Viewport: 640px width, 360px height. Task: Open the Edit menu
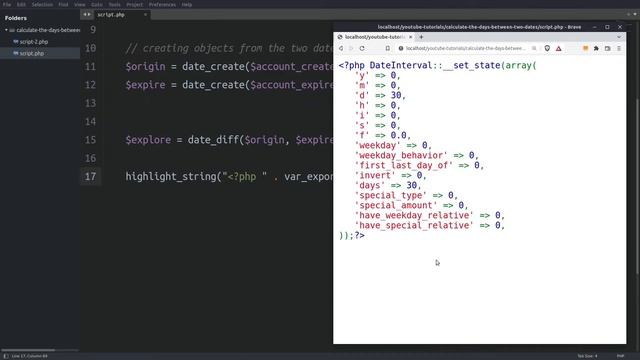[21, 4]
